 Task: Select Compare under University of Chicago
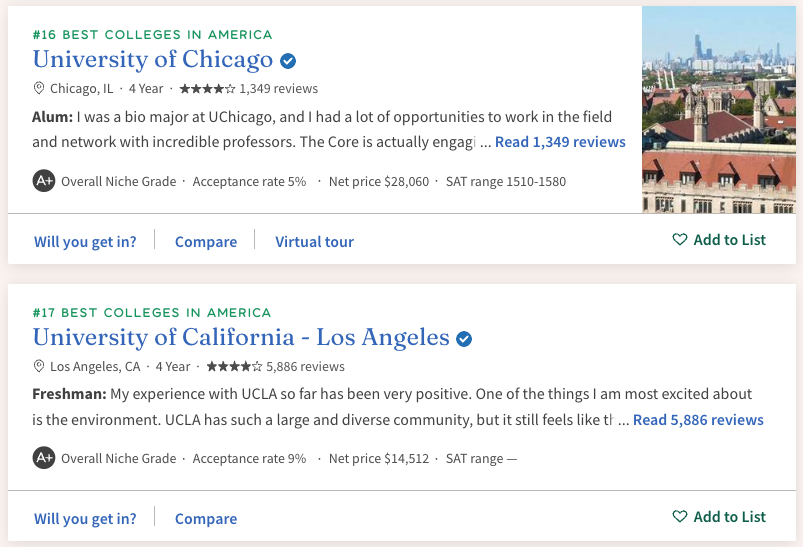point(206,242)
